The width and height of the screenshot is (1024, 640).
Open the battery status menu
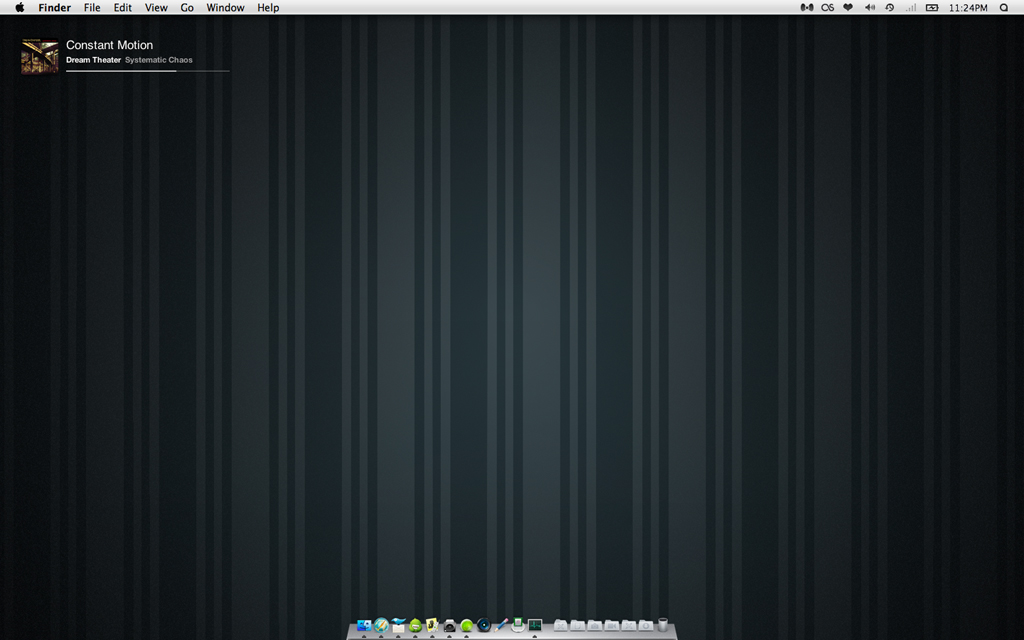click(932, 8)
